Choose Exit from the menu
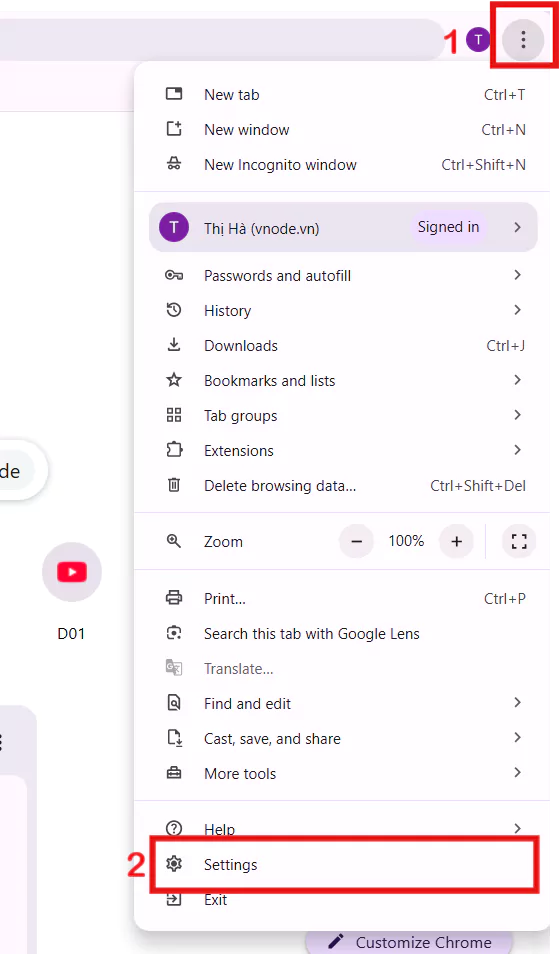 coord(343,900)
